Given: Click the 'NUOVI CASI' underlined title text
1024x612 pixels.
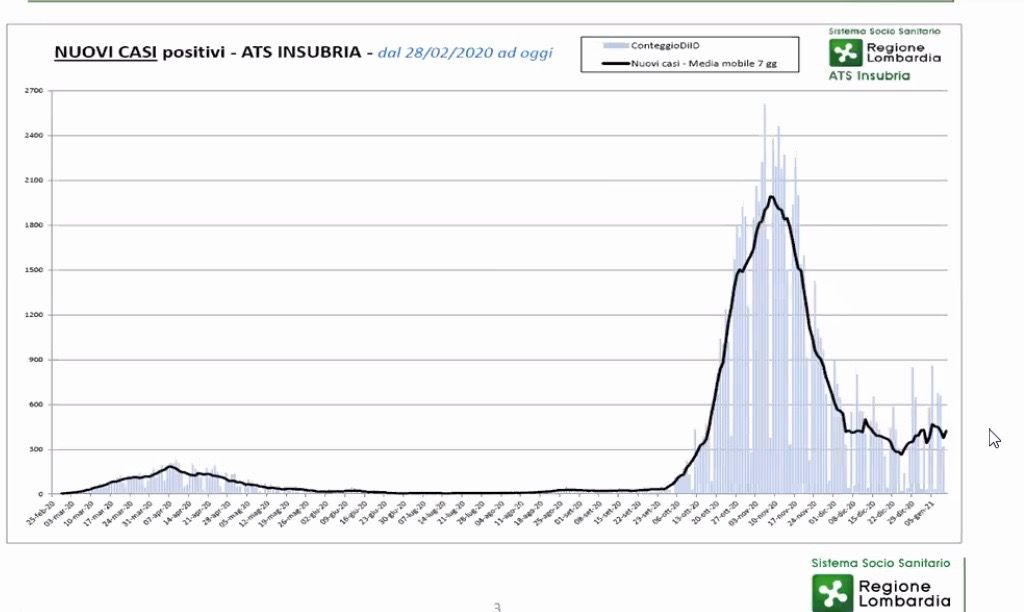Looking at the screenshot, I should [105, 52].
